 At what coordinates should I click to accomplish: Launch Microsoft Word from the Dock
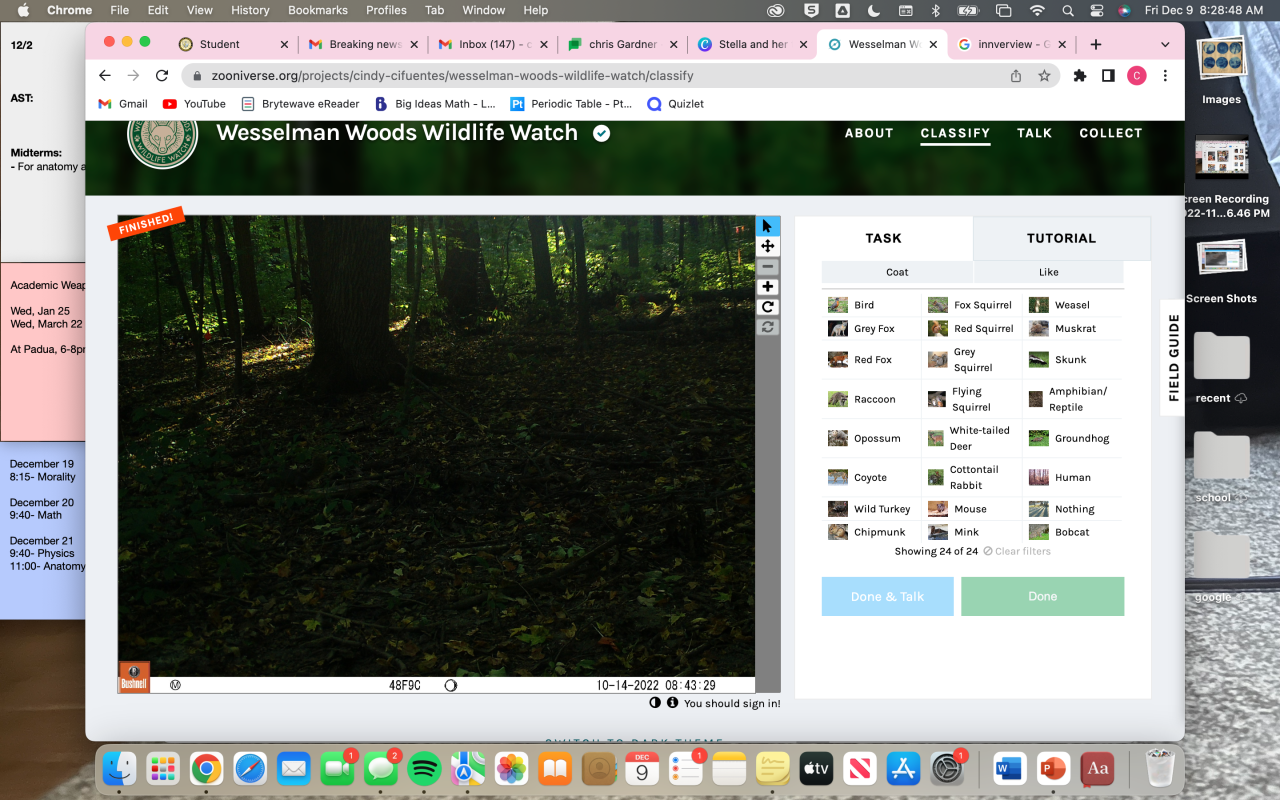pyautogui.click(x=1009, y=768)
